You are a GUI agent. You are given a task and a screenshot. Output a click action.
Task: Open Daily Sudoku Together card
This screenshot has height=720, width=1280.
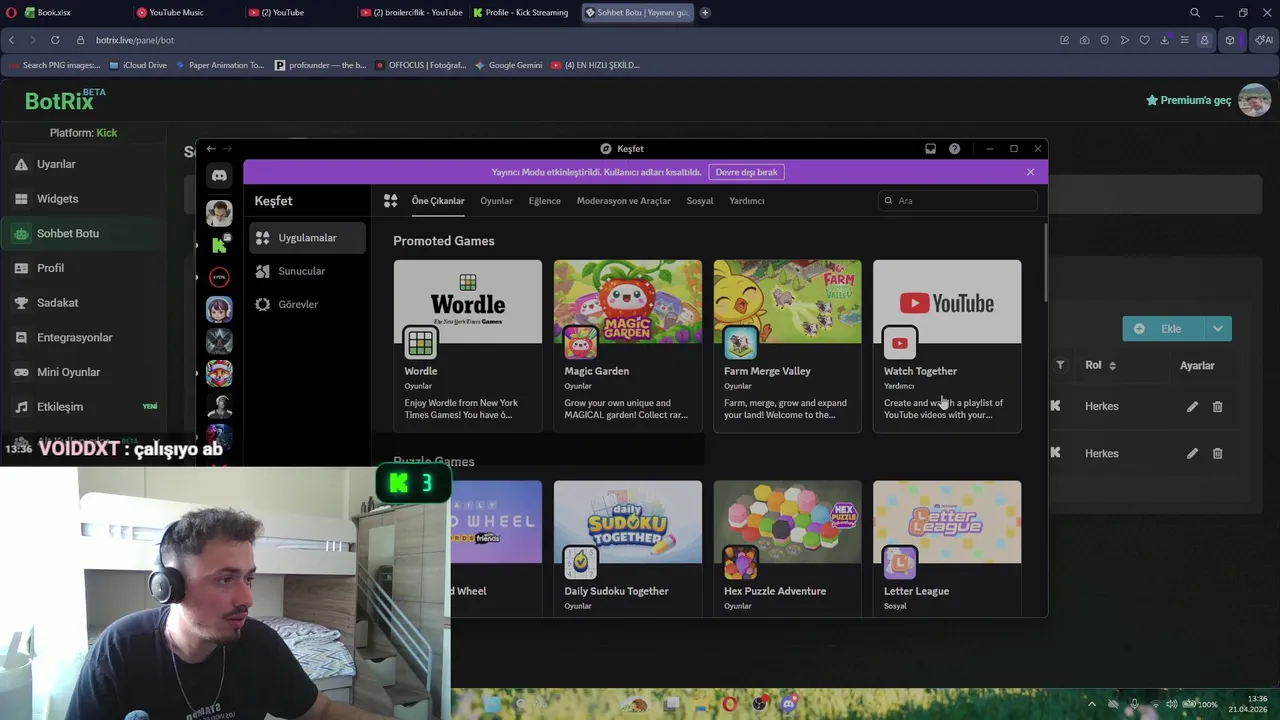pos(628,548)
